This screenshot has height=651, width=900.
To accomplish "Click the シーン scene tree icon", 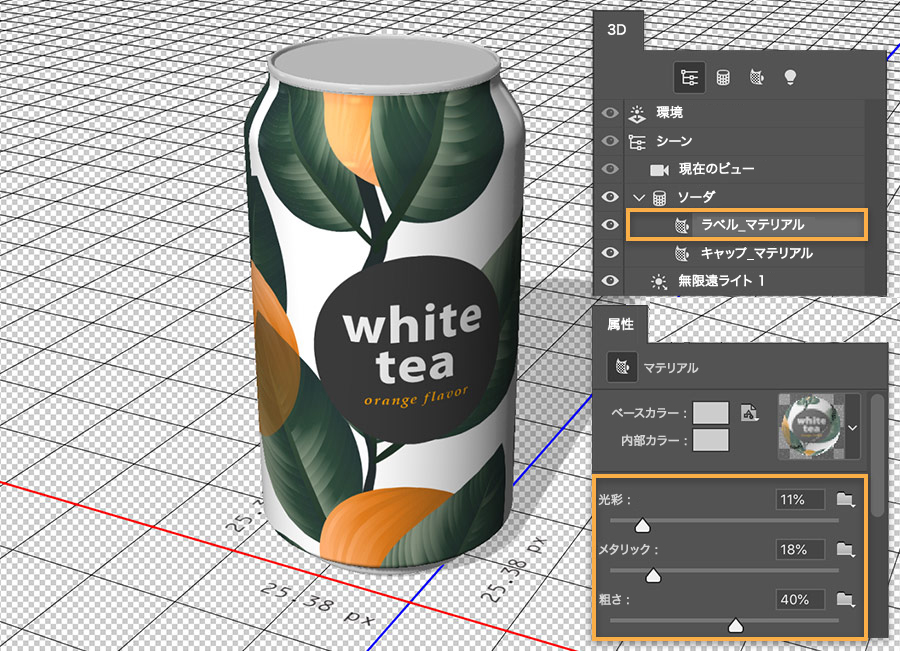I will (x=637, y=141).
